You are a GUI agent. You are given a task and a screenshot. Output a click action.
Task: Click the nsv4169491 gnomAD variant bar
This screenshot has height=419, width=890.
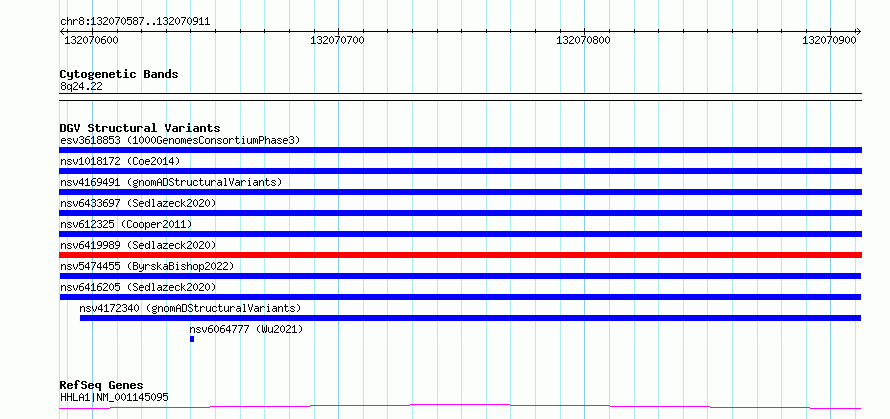pyautogui.click(x=460, y=192)
